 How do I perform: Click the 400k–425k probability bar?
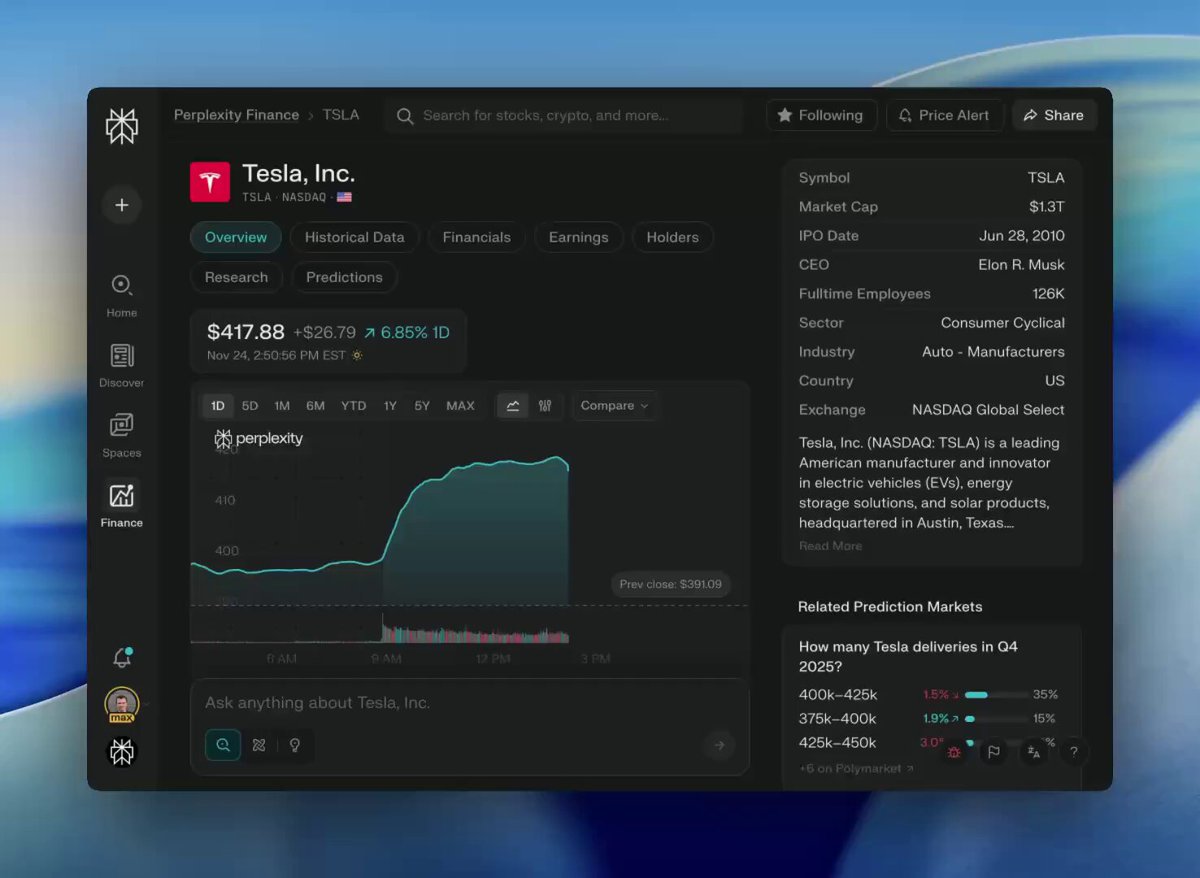tap(996, 694)
